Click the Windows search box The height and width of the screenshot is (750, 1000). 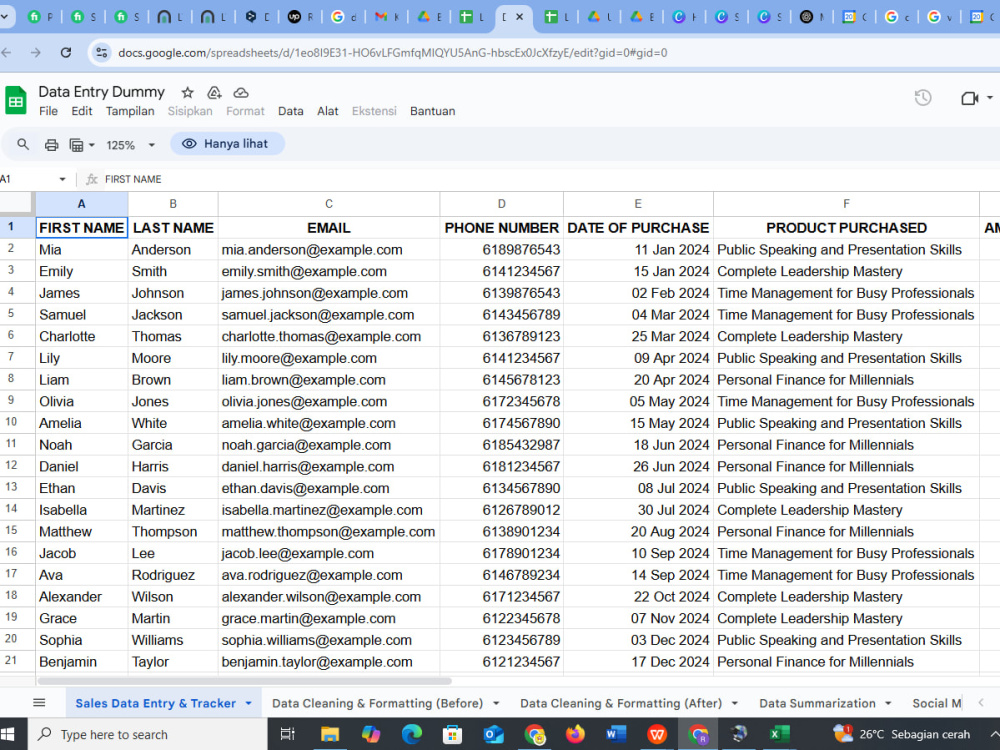(148, 735)
